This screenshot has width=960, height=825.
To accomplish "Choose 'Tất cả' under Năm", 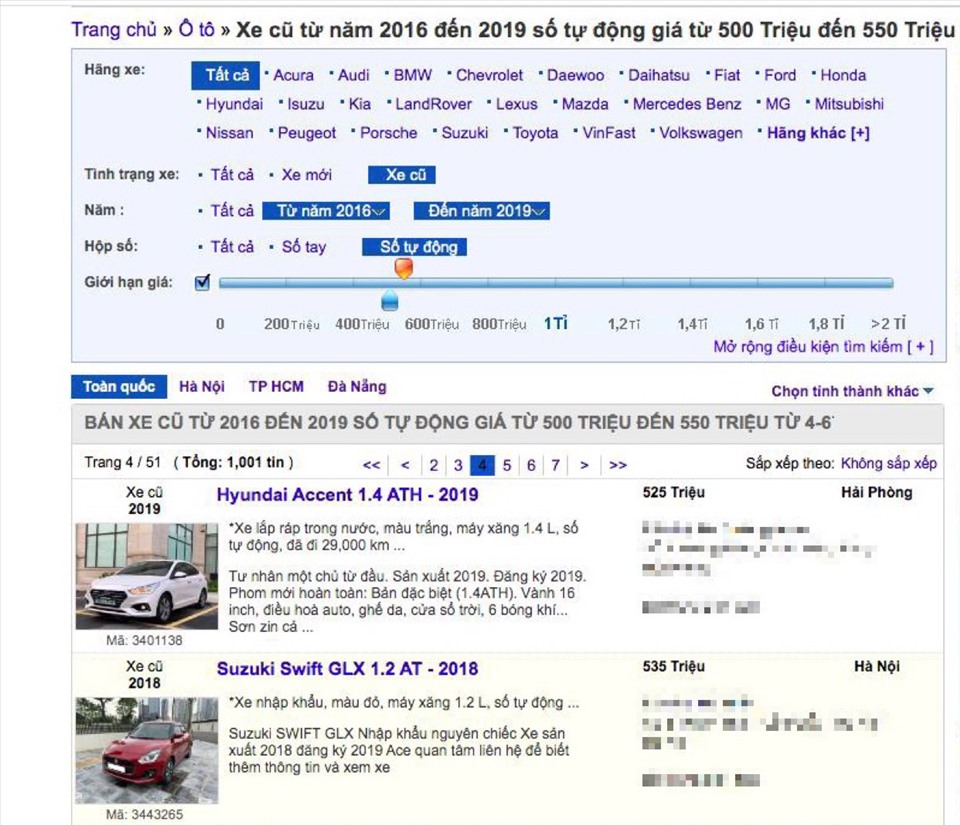I will pyautogui.click(x=231, y=211).
